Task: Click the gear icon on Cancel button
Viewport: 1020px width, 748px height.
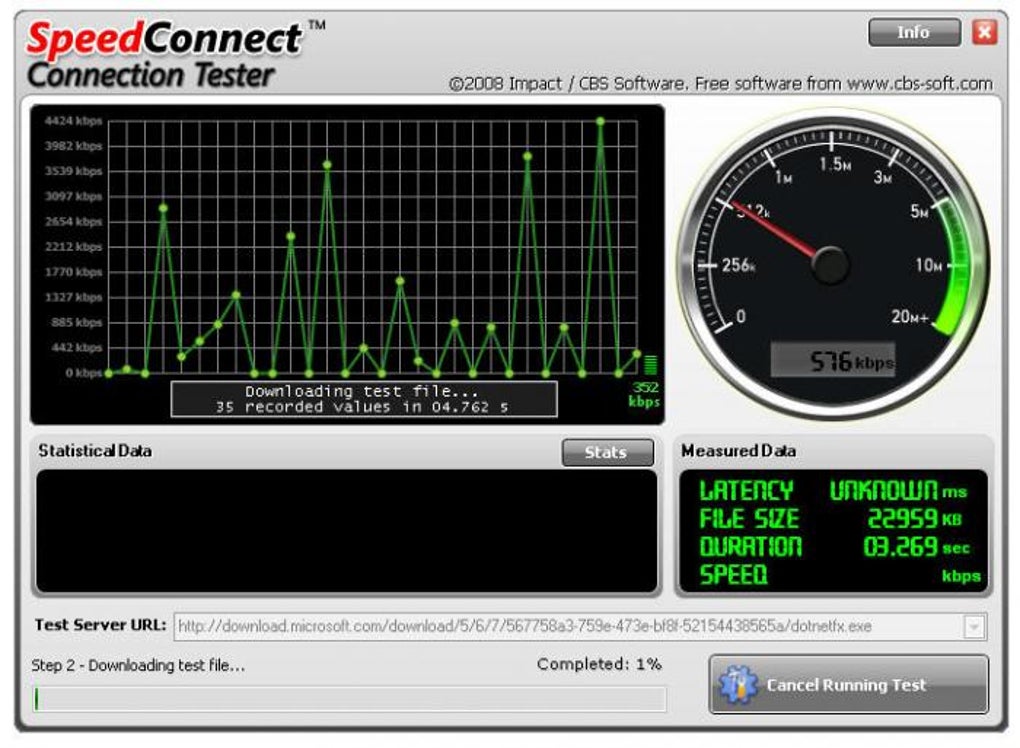Action: point(738,685)
